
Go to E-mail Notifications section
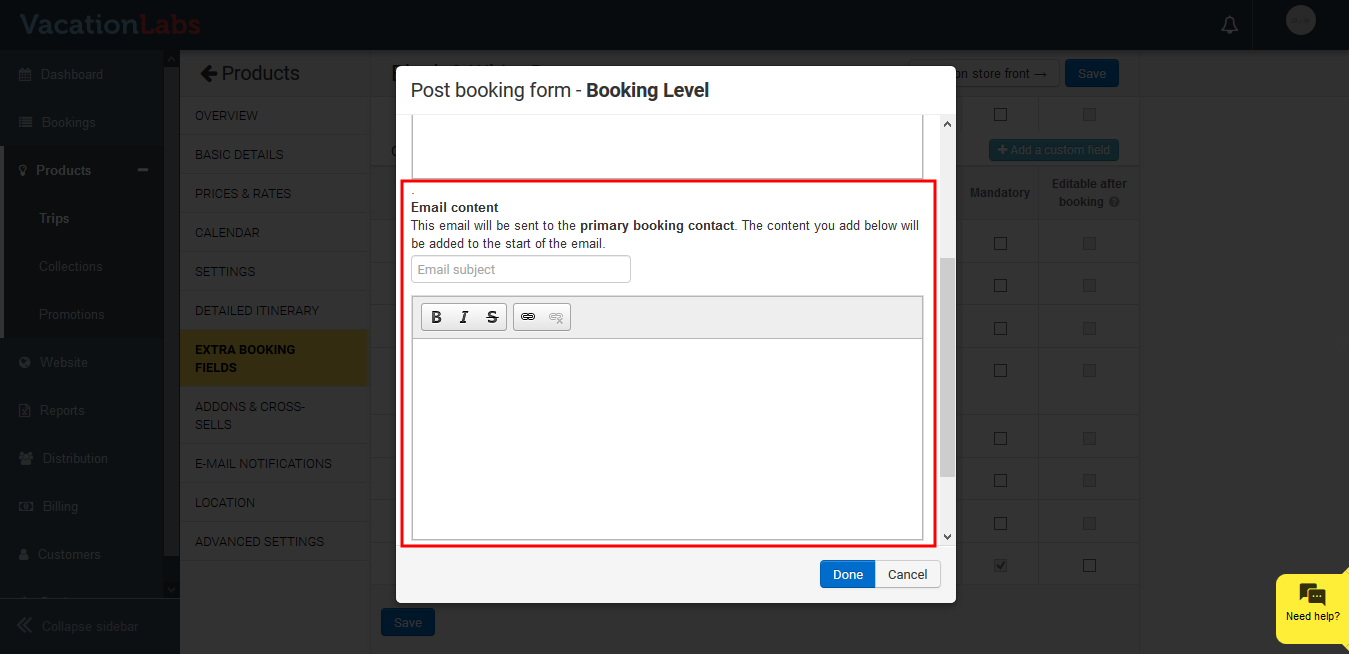click(263, 464)
